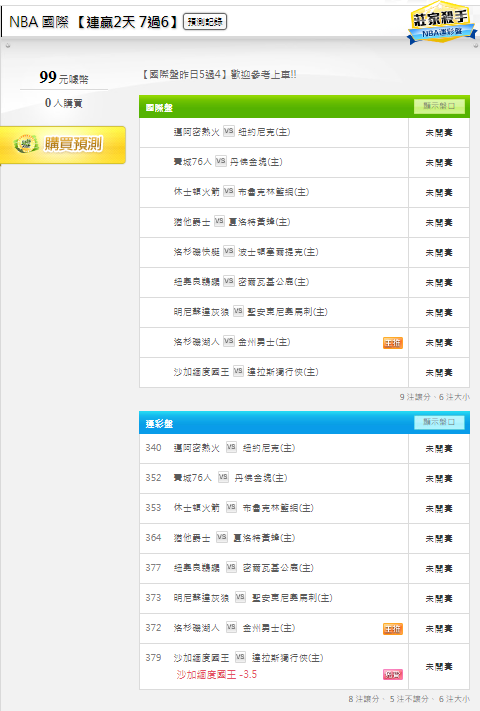This screenshot has width=480, height=711.
Task: Click the VS icon in game 353
Action: point(231,507)
